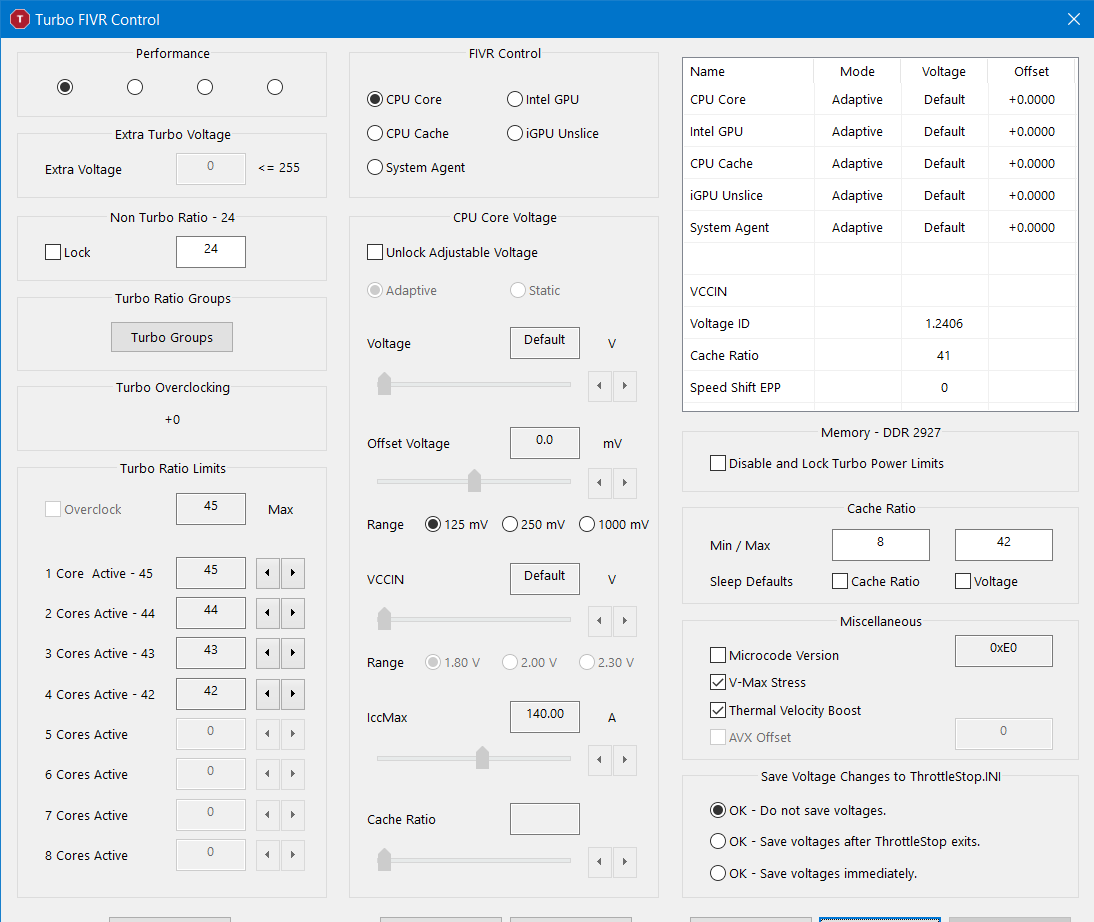1094x922 pixels.
Task: Click right arrow for Offset Voltage
Action: pos(625,484)
